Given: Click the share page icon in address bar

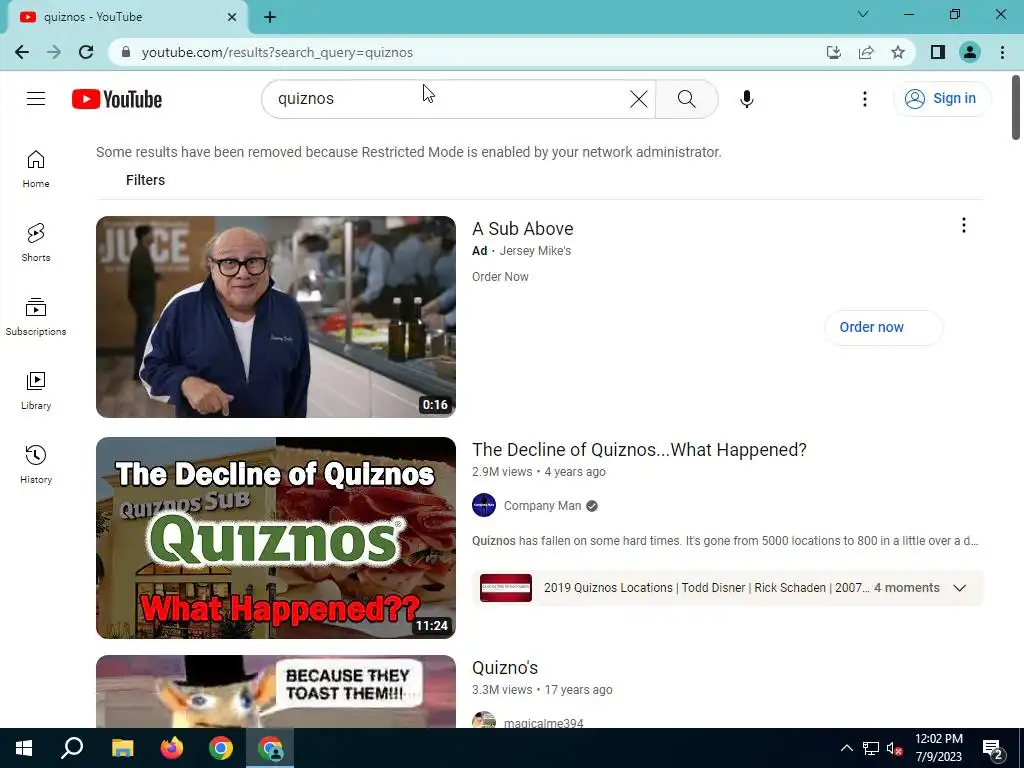Looking at the screenshot, I should coord(866,52).
